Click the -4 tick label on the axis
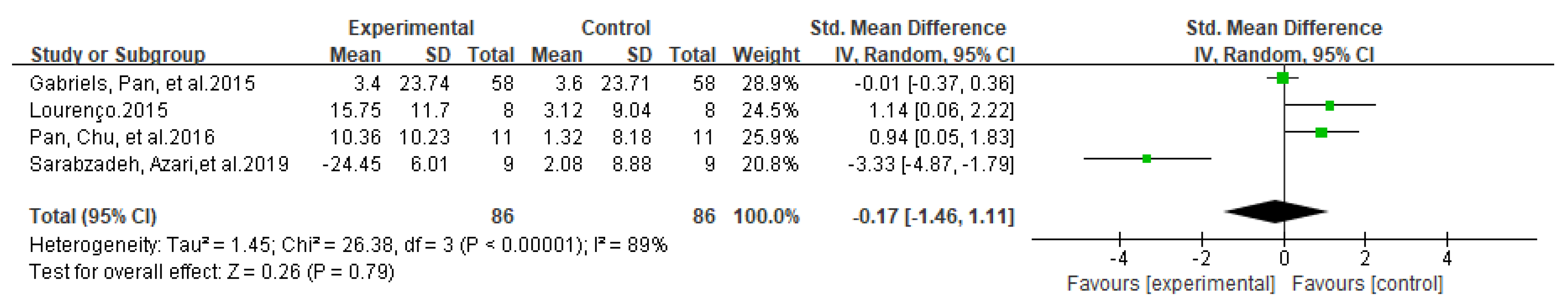The image size is (1568, 305). tap(1119, 259)
